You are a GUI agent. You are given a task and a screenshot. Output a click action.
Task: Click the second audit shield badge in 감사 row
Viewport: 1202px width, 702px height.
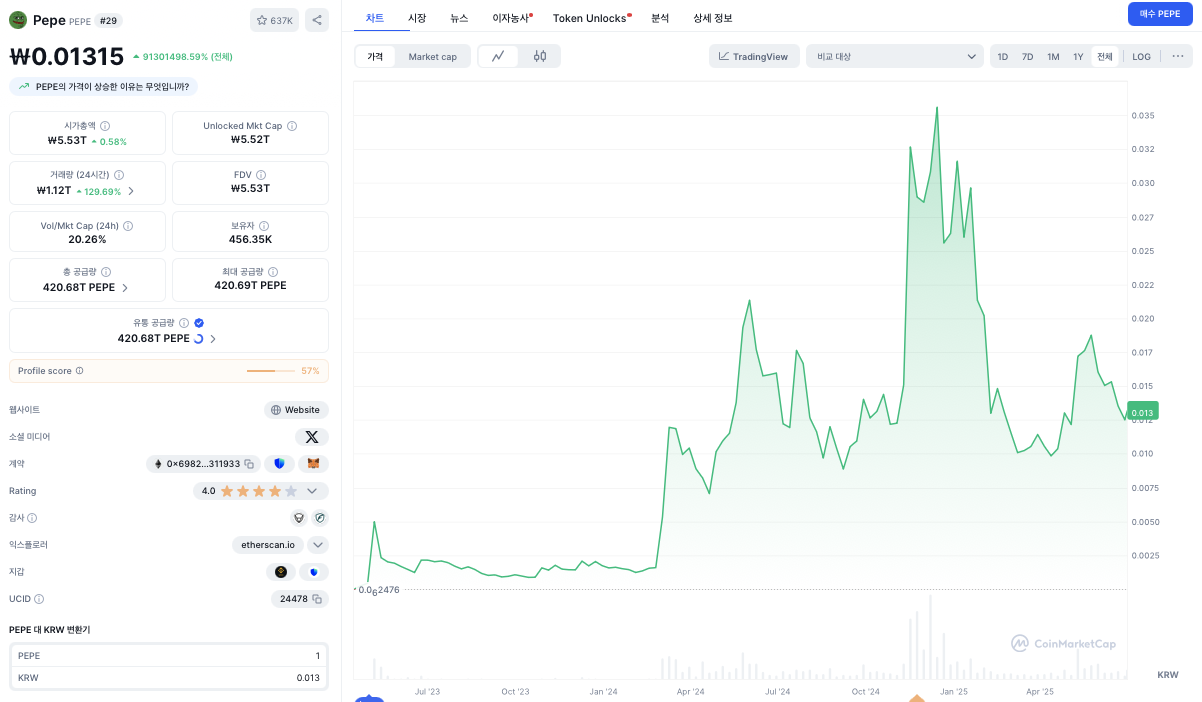pos(320,518)
